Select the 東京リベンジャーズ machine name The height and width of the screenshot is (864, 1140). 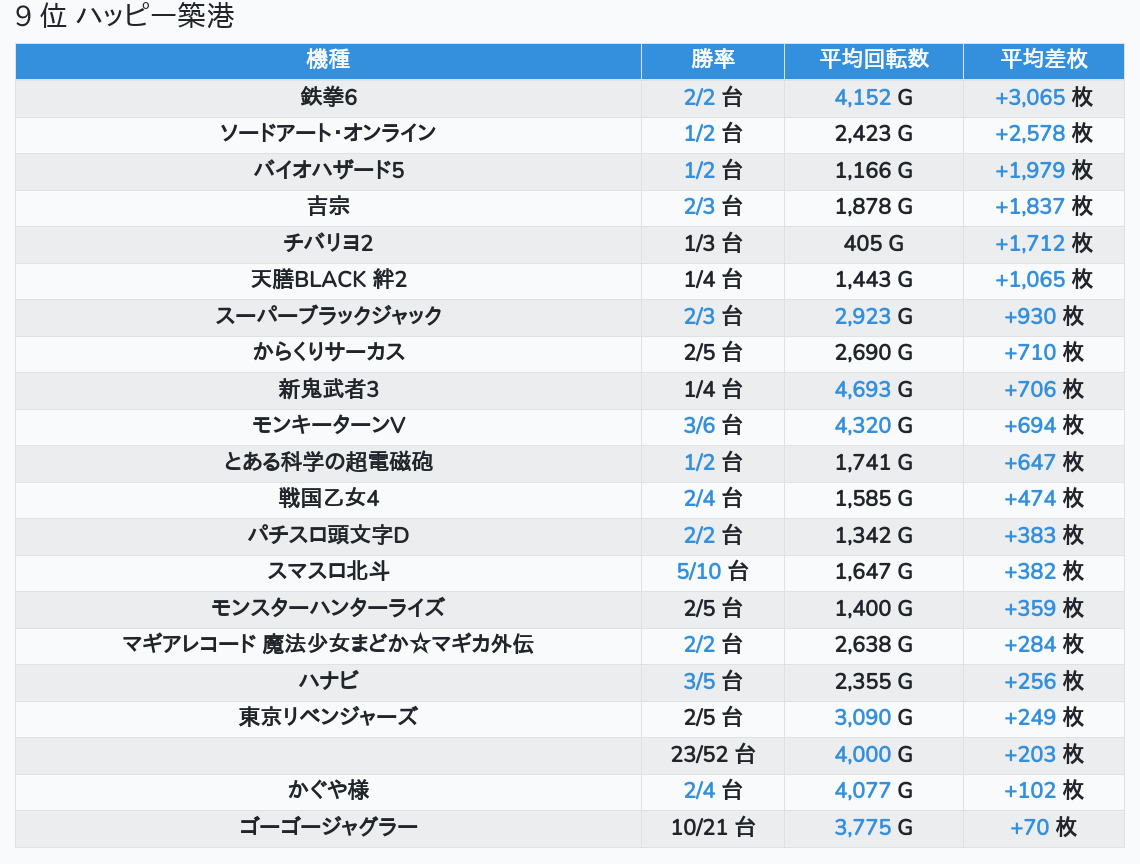[x=328, y=717]
